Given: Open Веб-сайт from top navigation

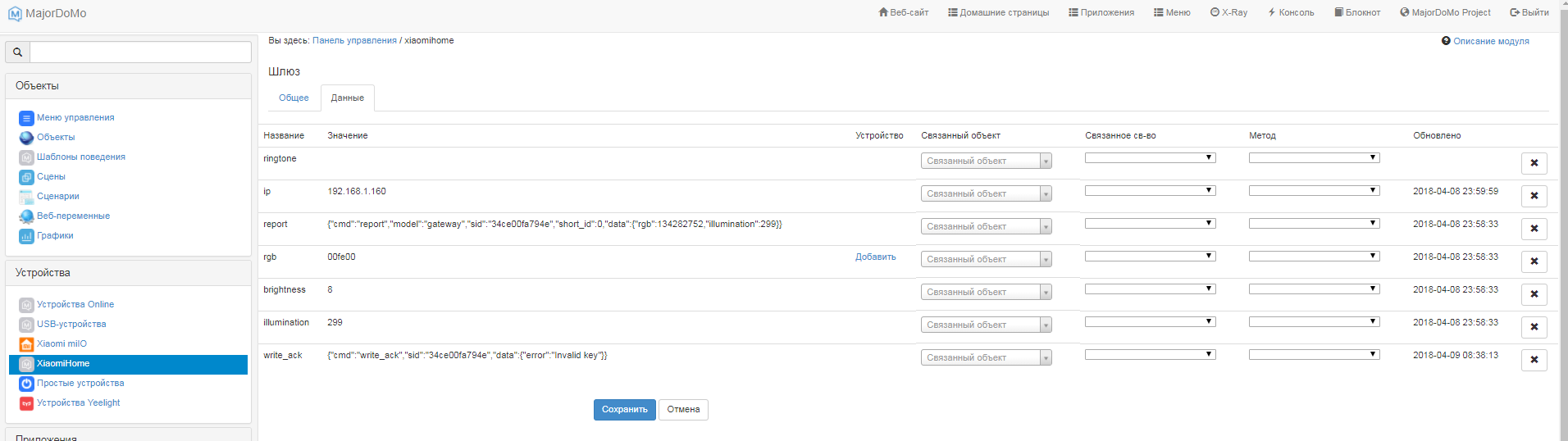Looking at the screenshot, I should point(903,12).
